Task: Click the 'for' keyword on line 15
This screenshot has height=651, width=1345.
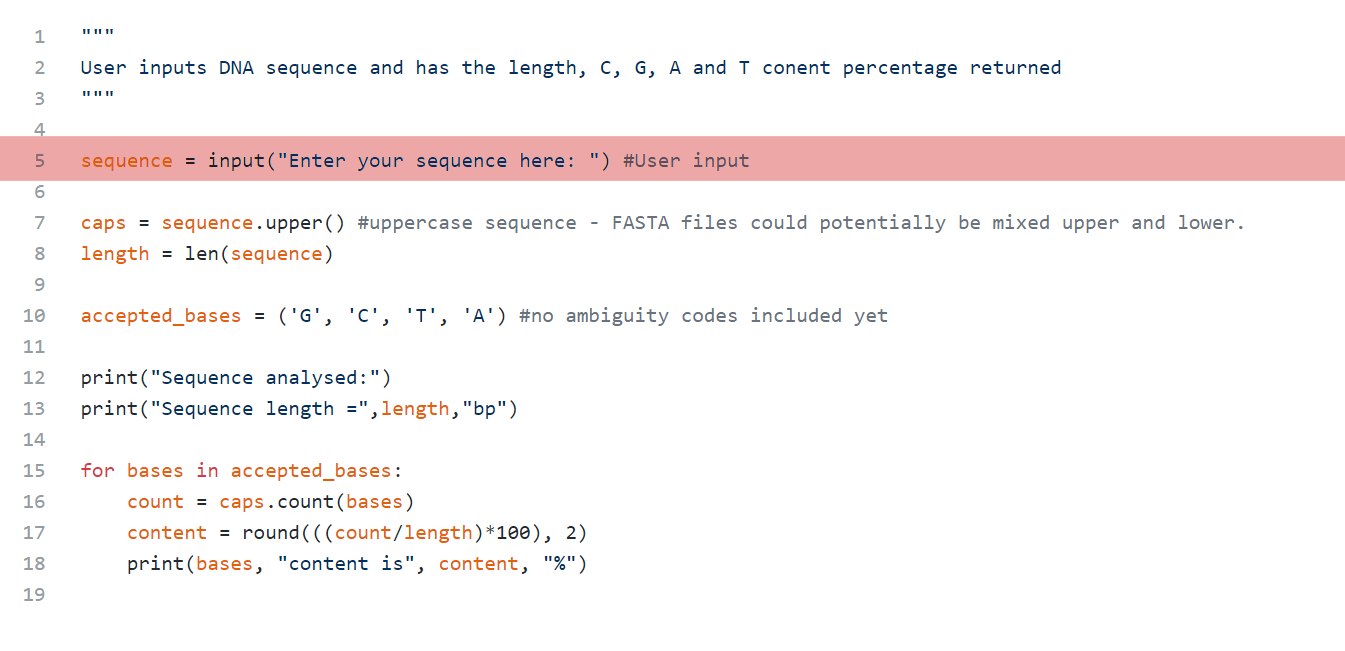Action: [98, 471]
